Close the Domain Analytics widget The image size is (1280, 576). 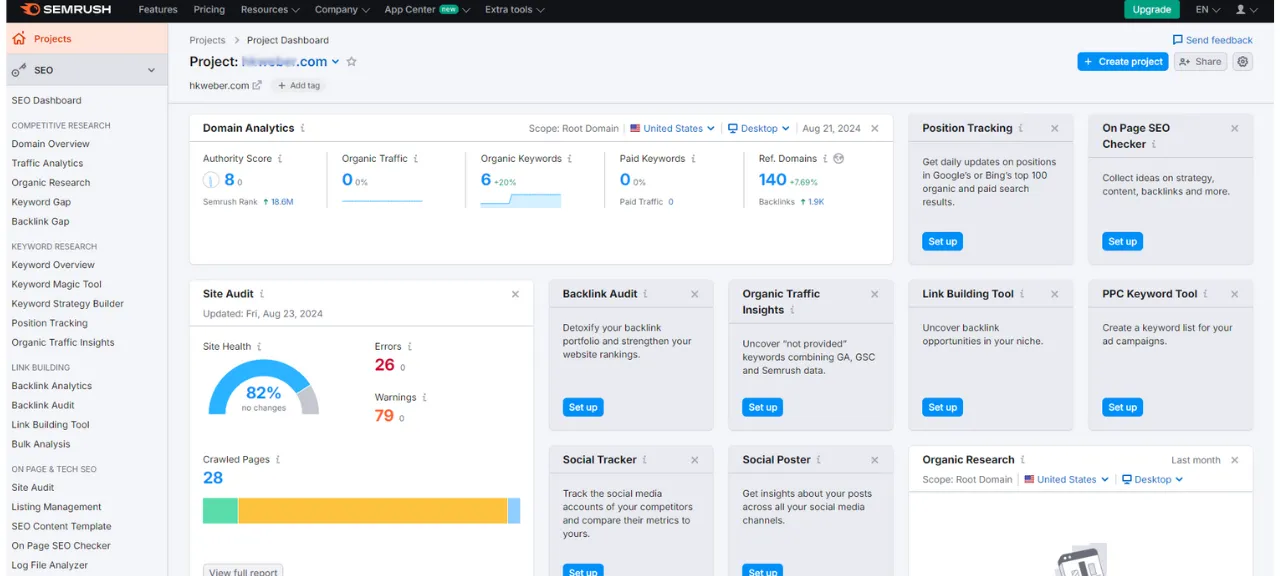click(875, 128)
